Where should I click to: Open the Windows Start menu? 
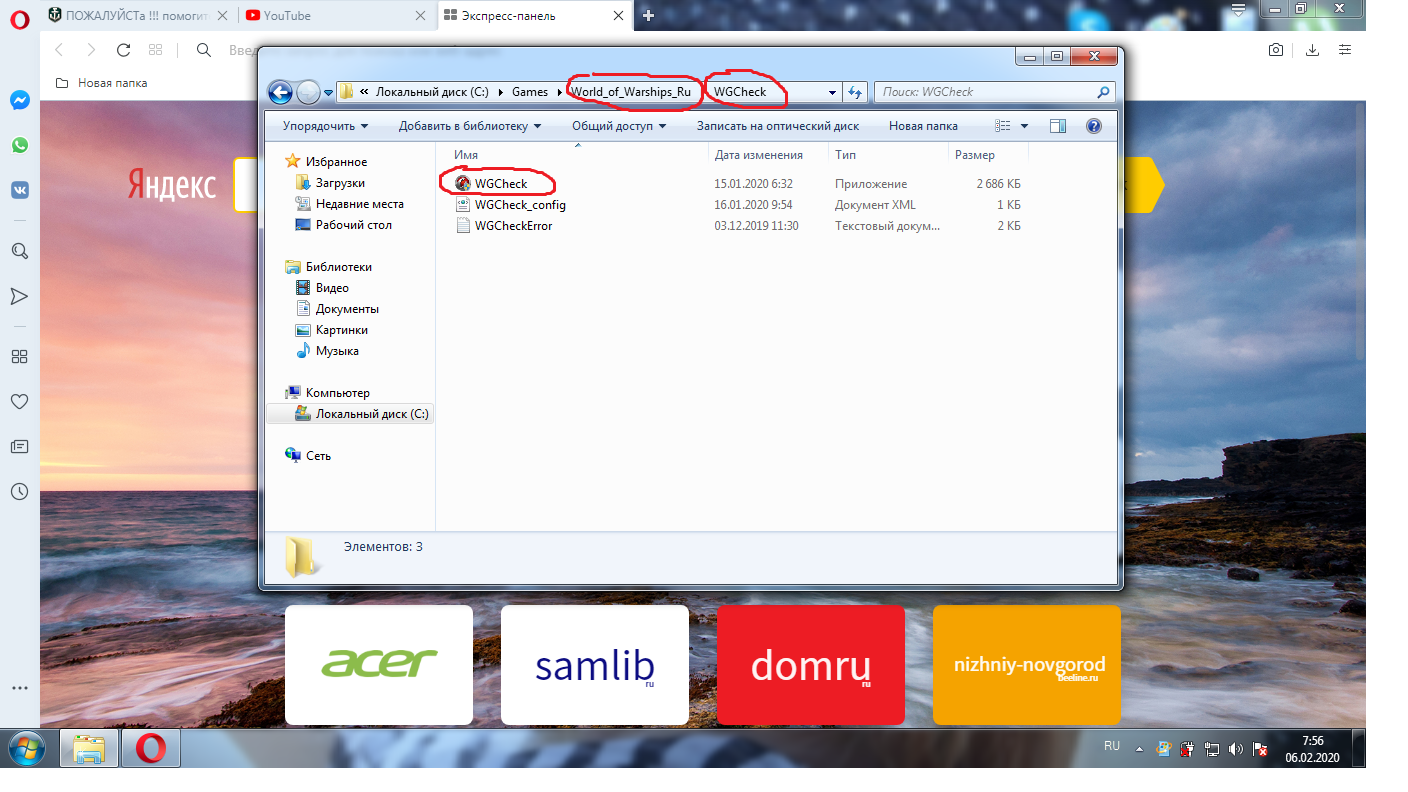pyautogui.click(x=26, y=748)
